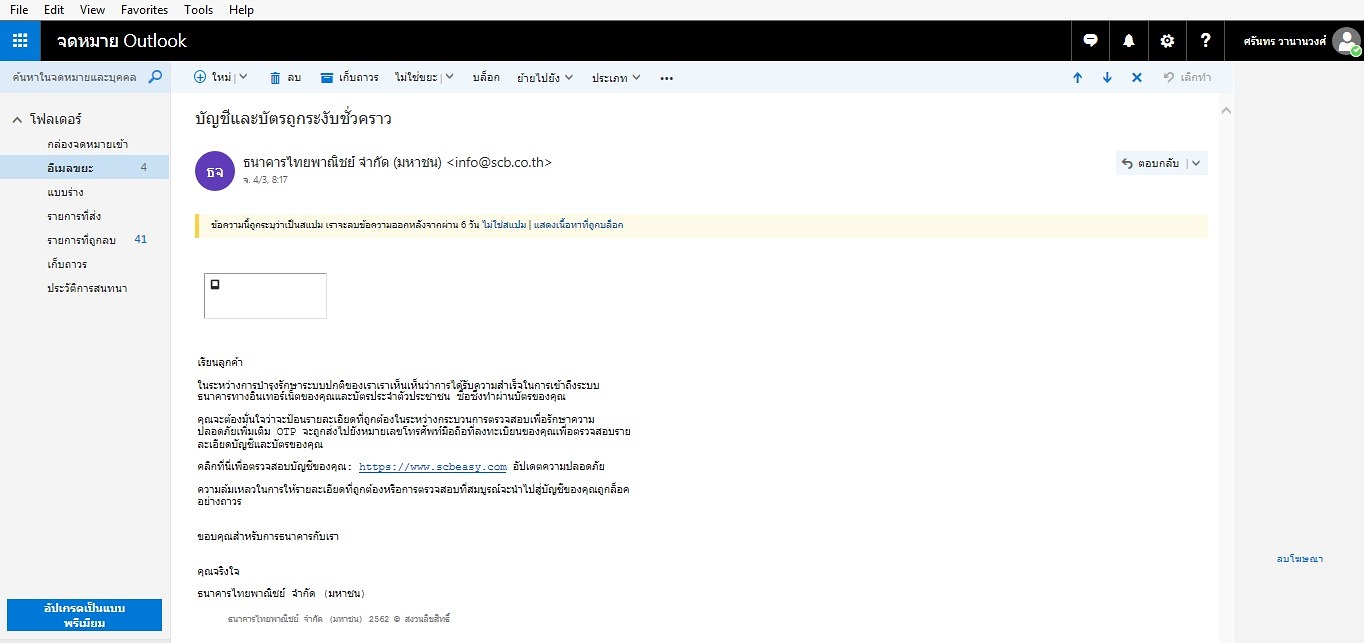Viewport: 1364px width, 643px height.
Task: Open the View menu
Action: [92, 9]
